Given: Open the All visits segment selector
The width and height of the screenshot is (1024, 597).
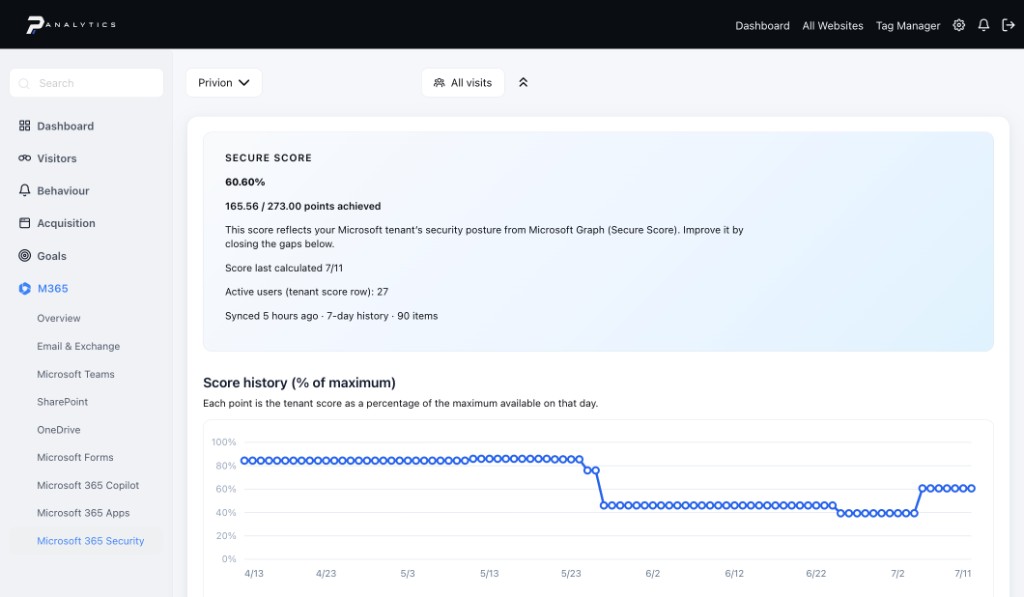Looking at the screenshot, I should tap(462, 83).
